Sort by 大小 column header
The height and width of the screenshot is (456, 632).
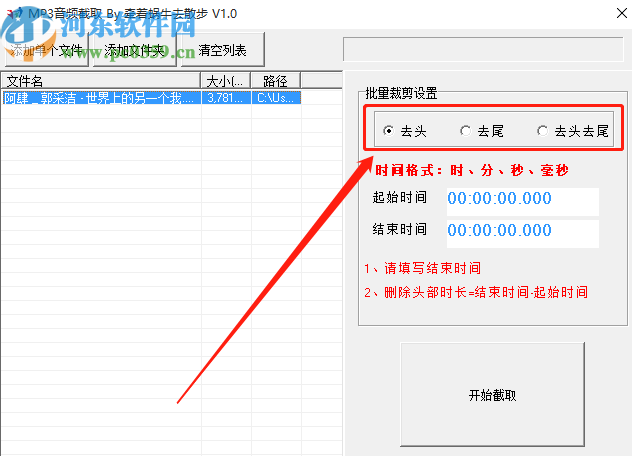[x=226, y=81]
